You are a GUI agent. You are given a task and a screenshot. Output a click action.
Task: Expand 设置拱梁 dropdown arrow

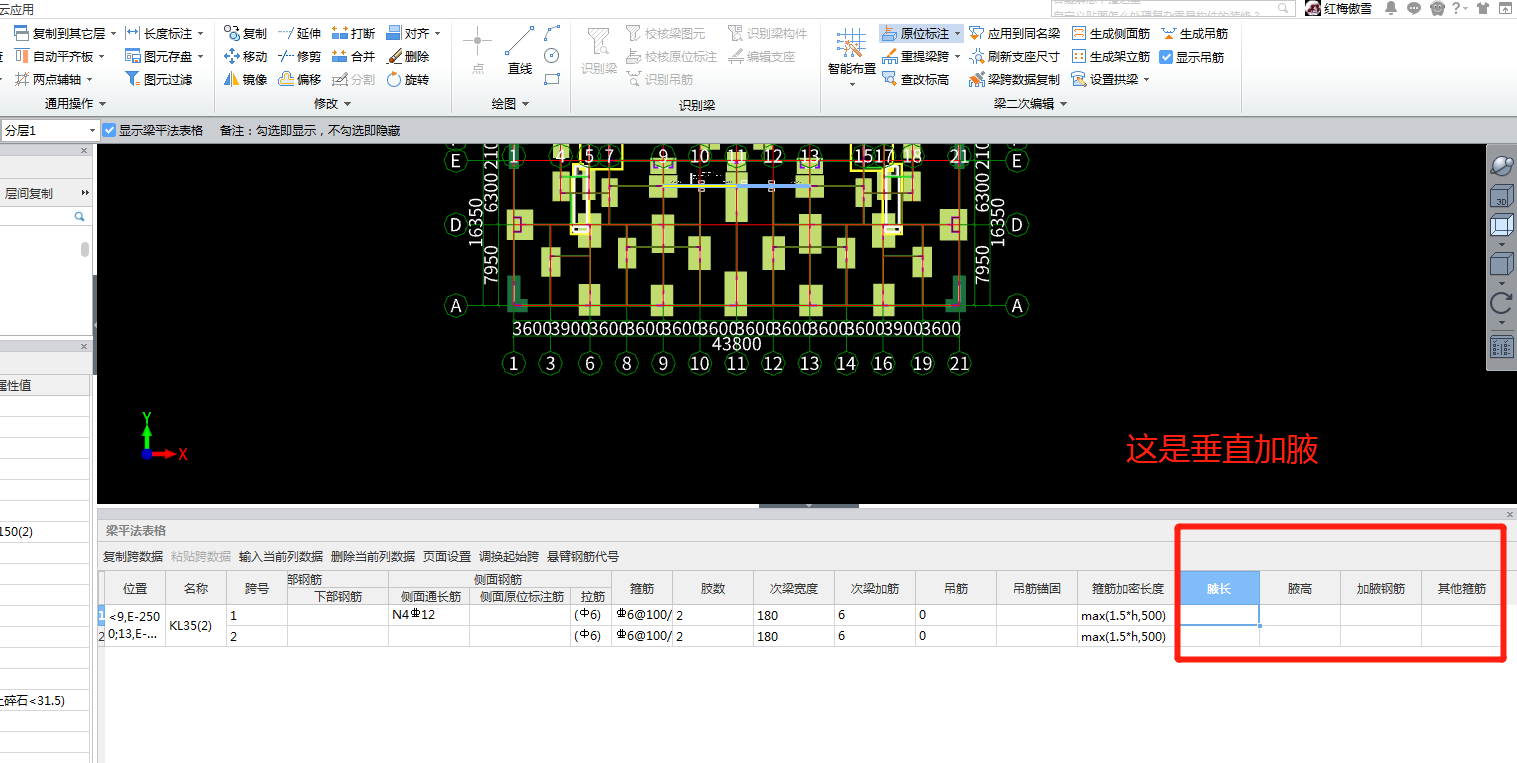(1146, 79)
